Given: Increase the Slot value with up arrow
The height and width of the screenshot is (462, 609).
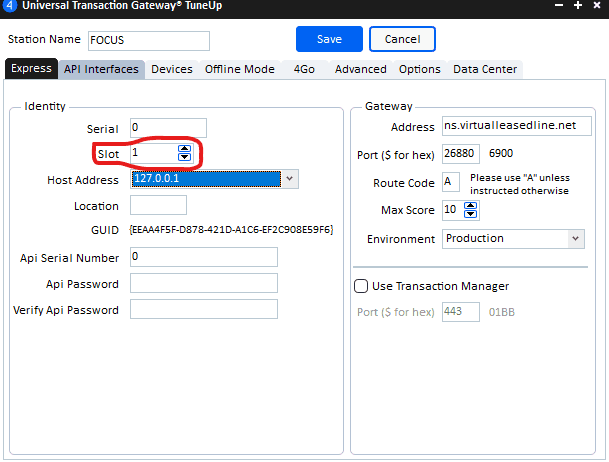Looking at the screenshot, I should (x=184, y=149).
